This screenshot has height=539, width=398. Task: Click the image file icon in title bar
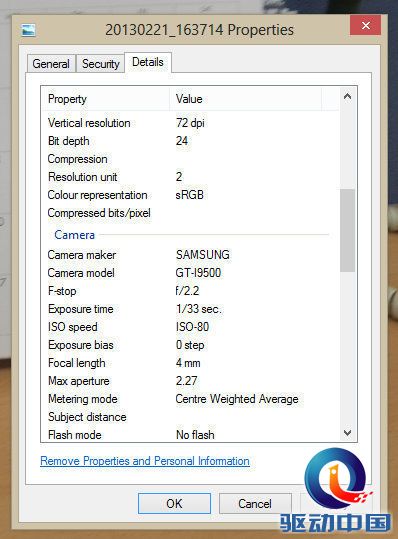[28, 30]
